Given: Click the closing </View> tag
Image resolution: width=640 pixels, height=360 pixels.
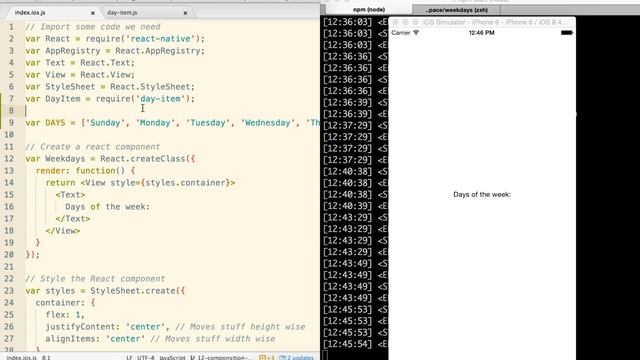Looking at the screenshot, I should click(63, 231).
